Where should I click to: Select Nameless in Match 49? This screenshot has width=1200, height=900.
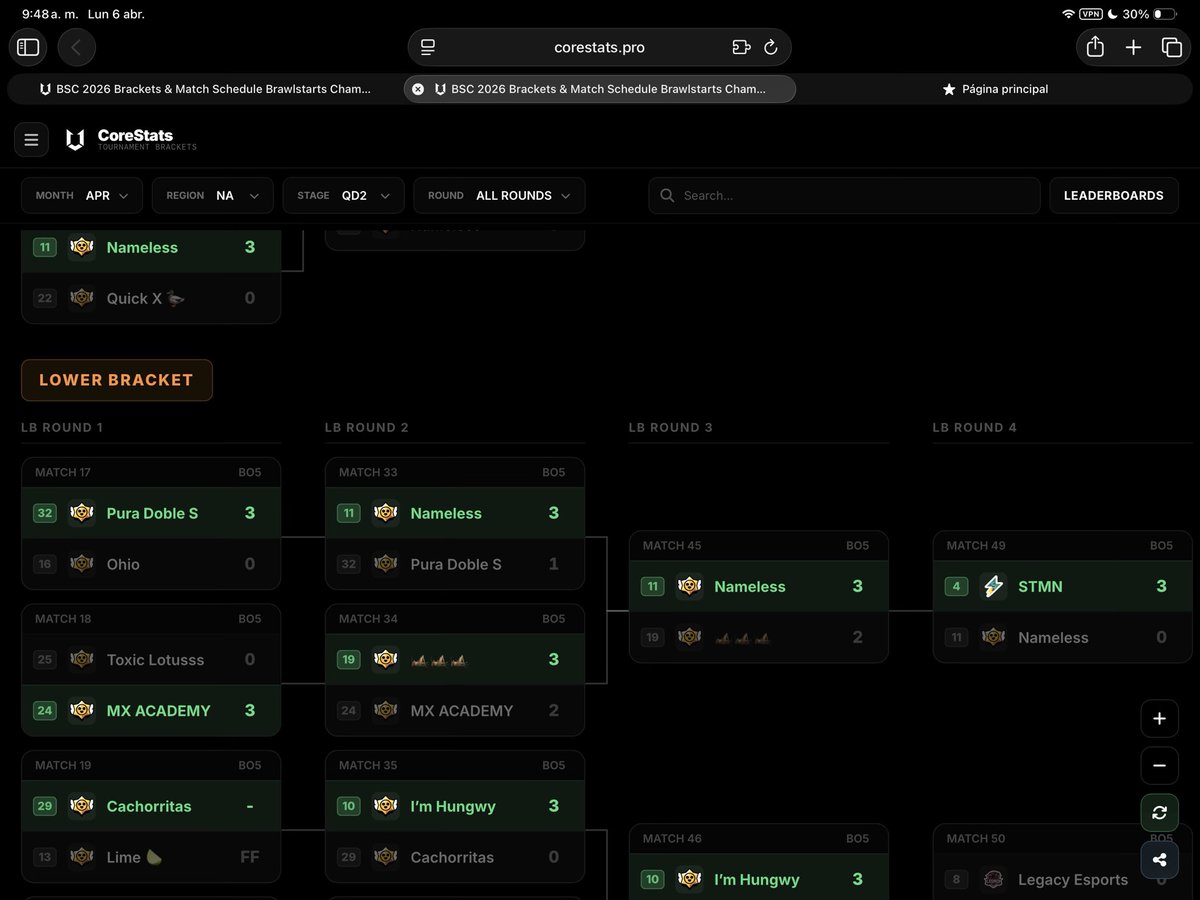pos(1062,637)
